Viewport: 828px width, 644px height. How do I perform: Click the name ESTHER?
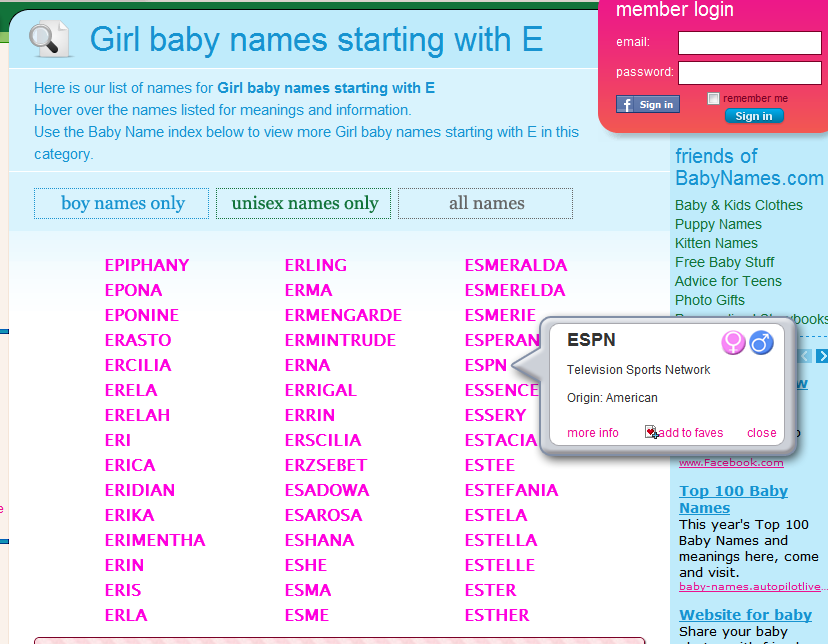(x=497, y=615)
